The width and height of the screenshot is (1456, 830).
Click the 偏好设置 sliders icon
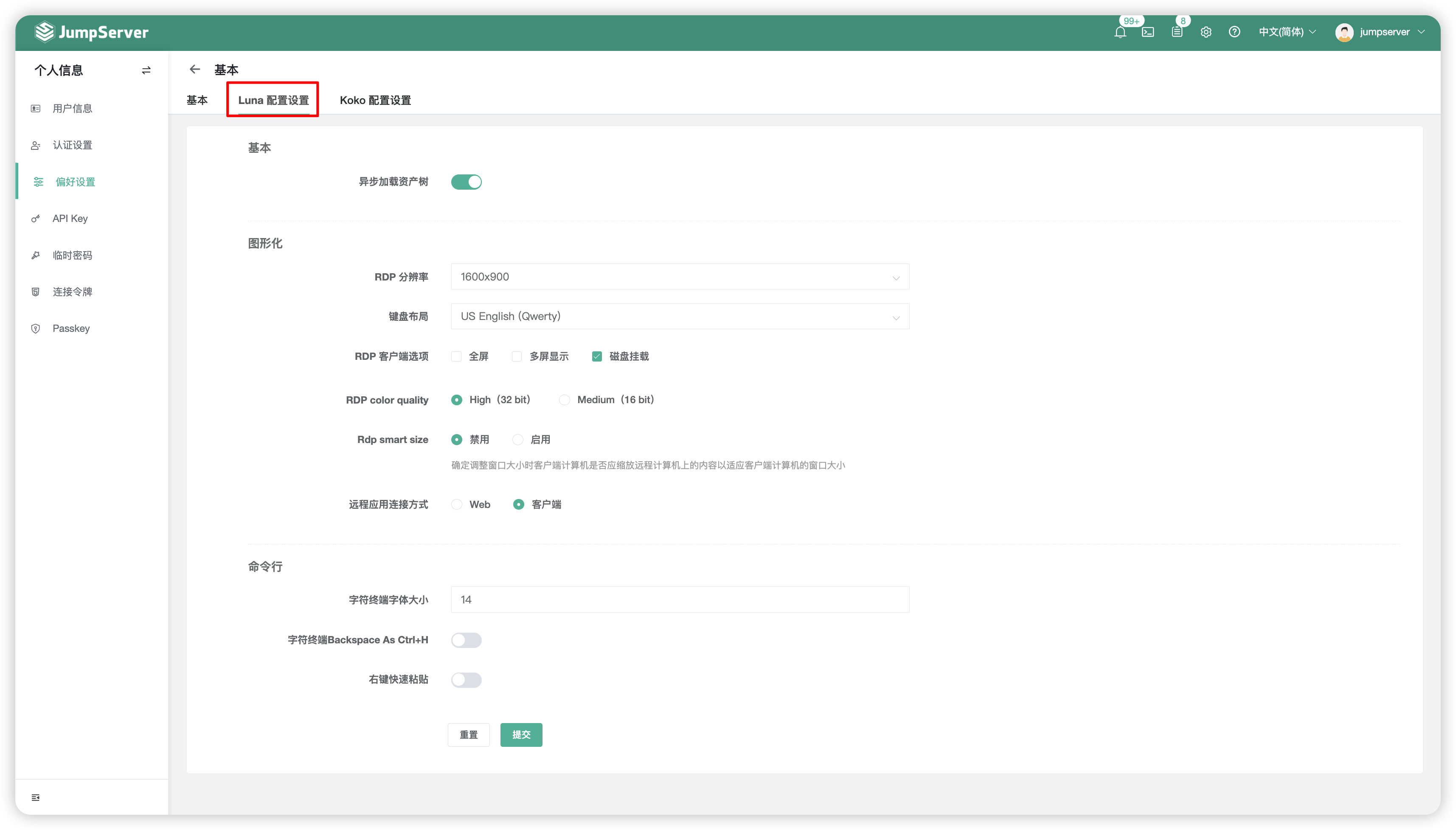(38, 182)
